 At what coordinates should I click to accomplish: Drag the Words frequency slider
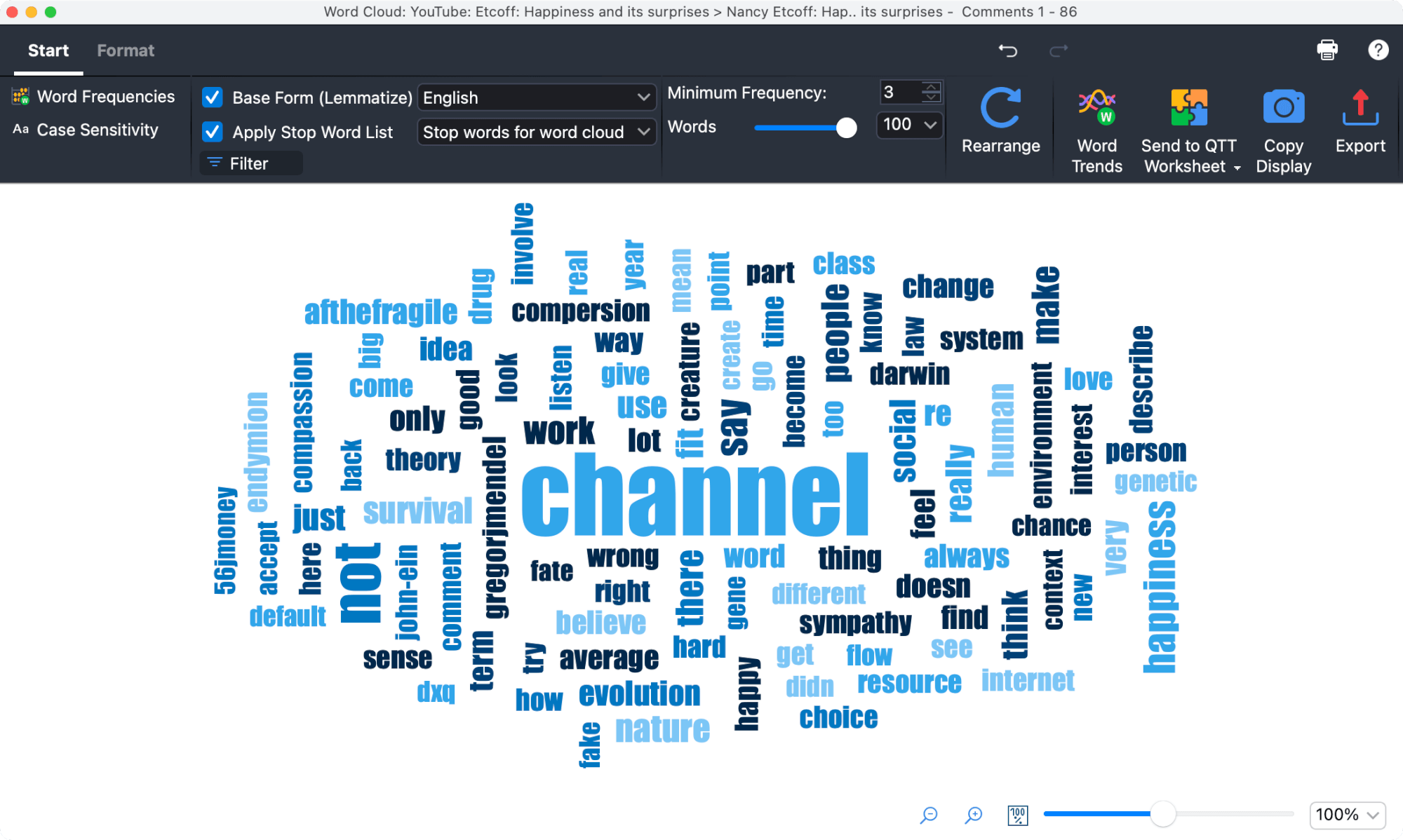click(847, 125)
